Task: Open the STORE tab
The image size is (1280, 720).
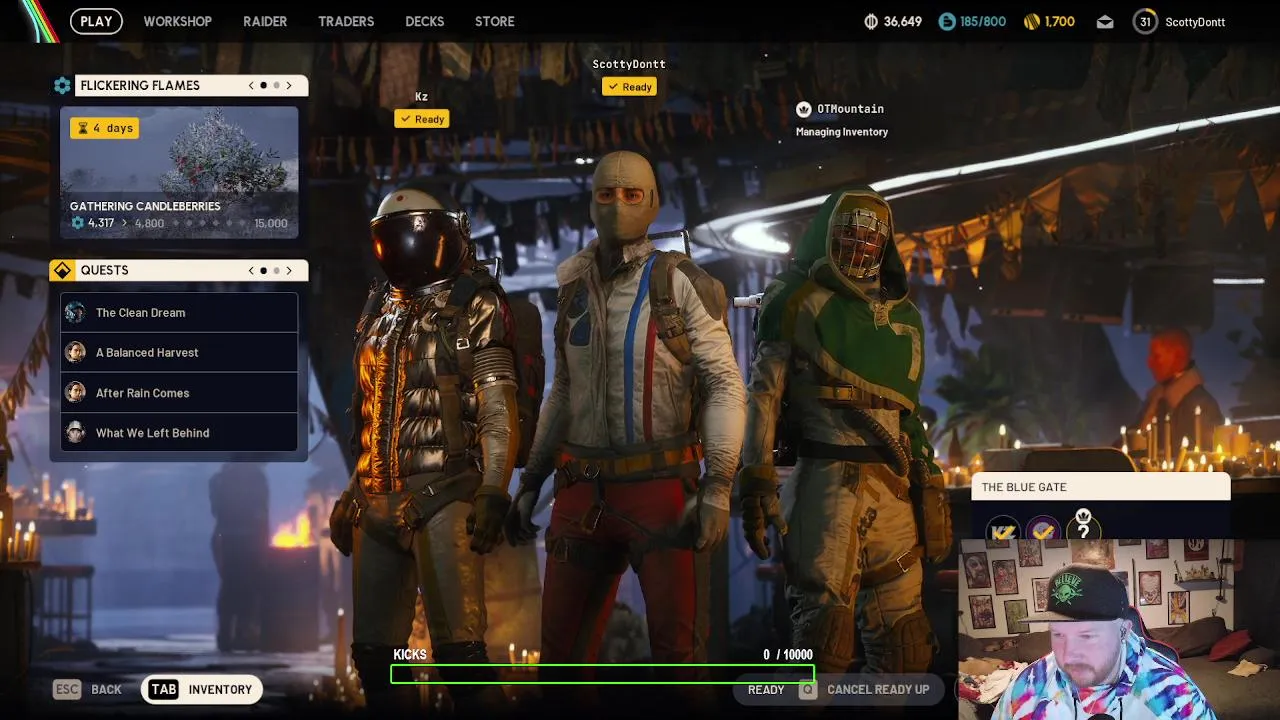Action: (x=494, y=21)
